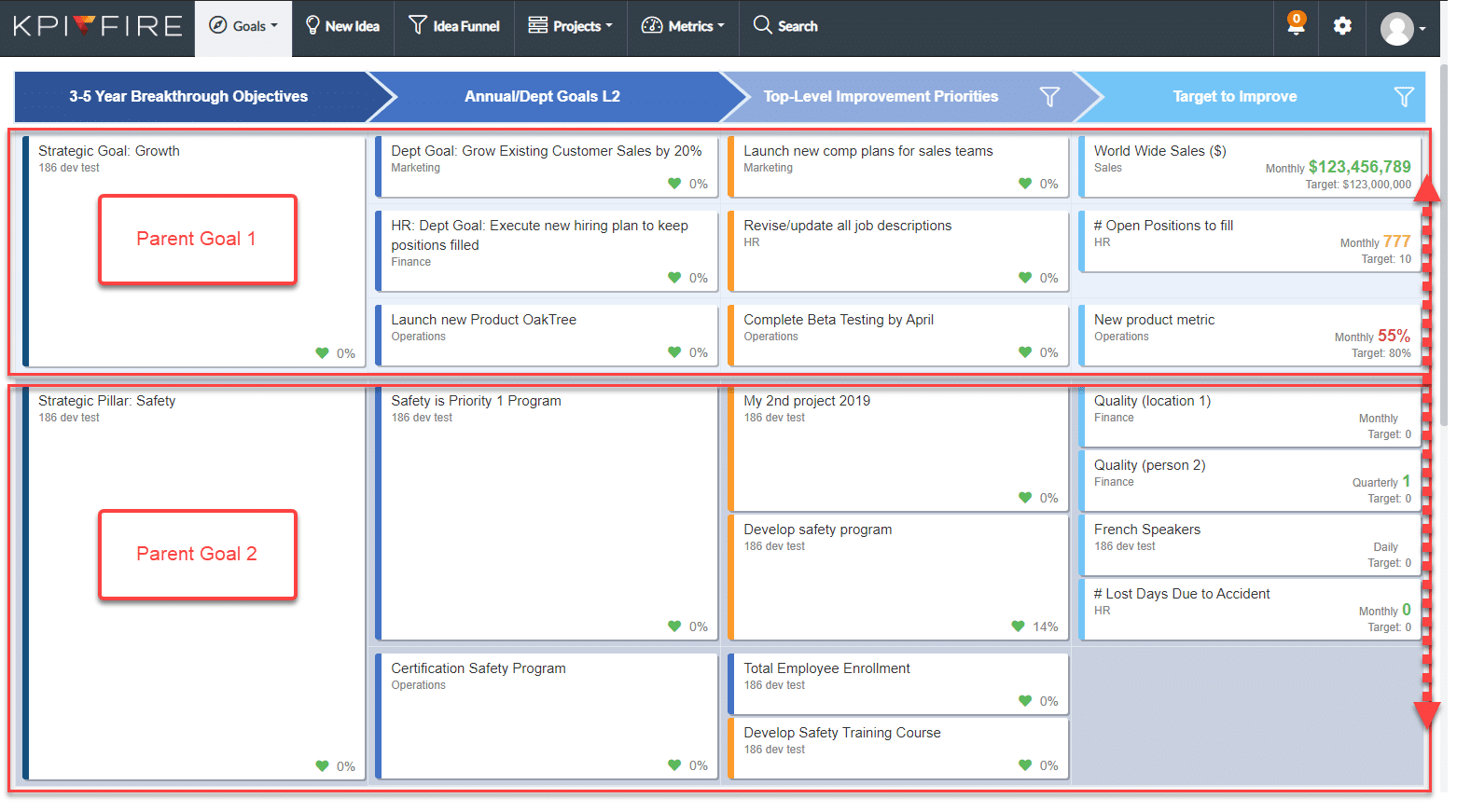Open New product metric card
The image size is (1457, 812).
point(1249,336)
